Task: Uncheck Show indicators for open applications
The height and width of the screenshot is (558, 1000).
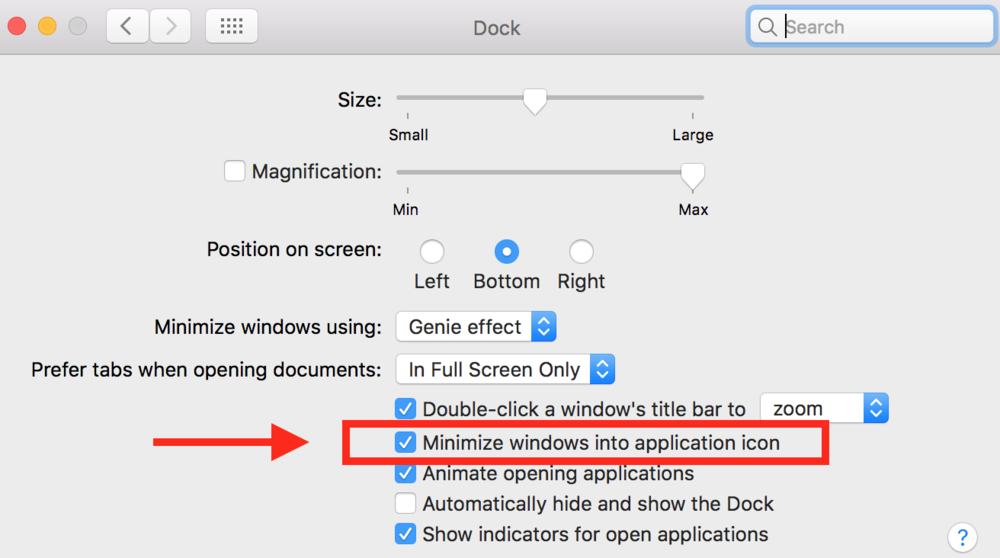Action: 406,534
